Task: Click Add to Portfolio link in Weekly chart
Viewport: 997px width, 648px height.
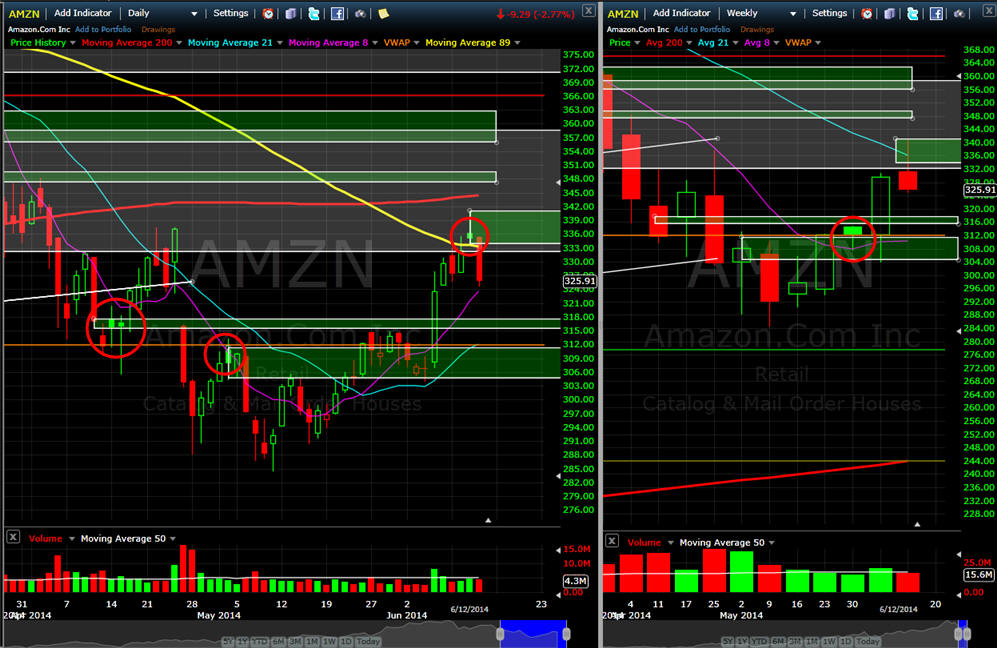Action: coord(702,29)
